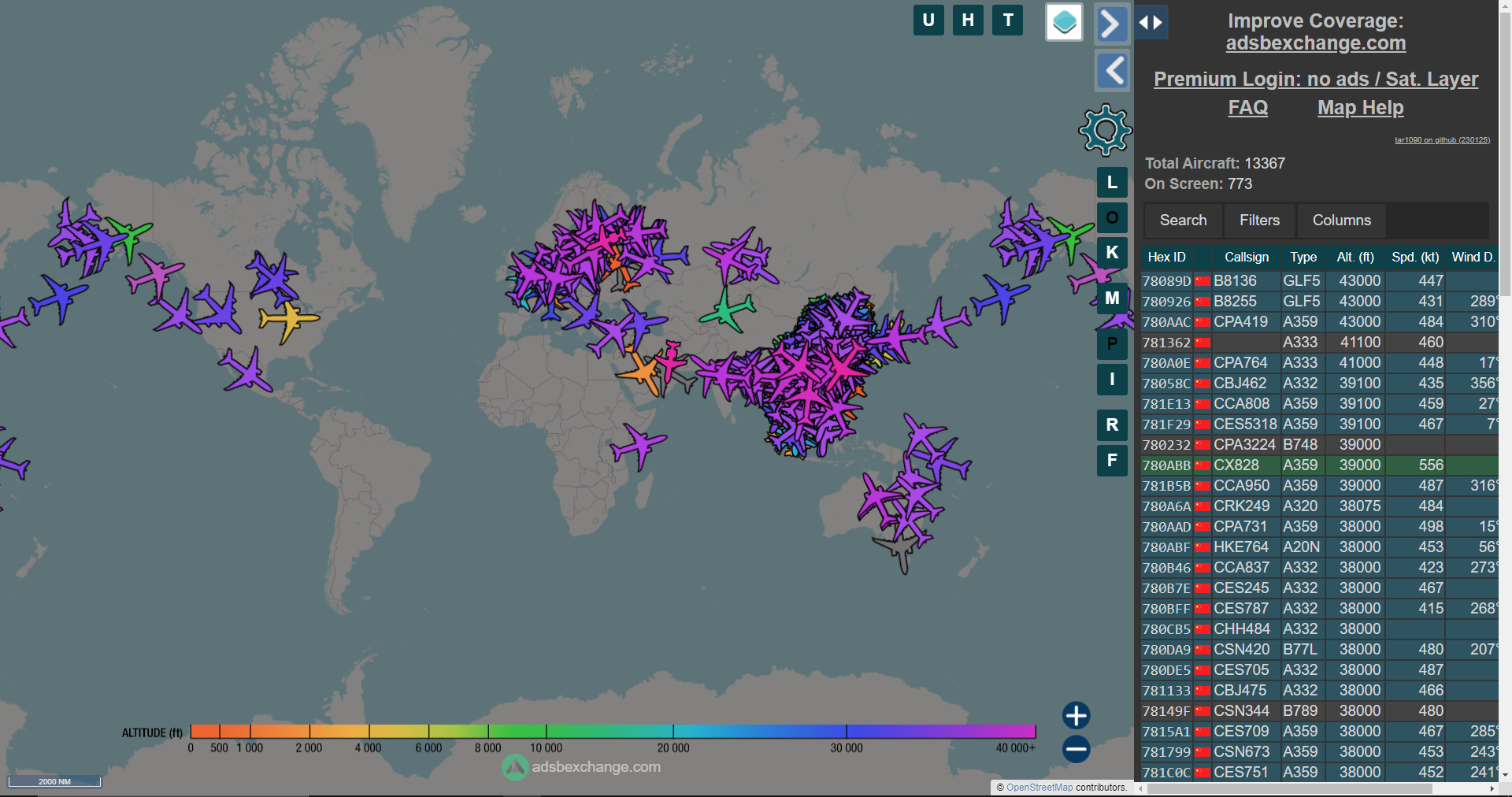Toggle sidebar width with double-arrow button
Viewport: 1512px width, 797px height.
[x=1151, y=22]
